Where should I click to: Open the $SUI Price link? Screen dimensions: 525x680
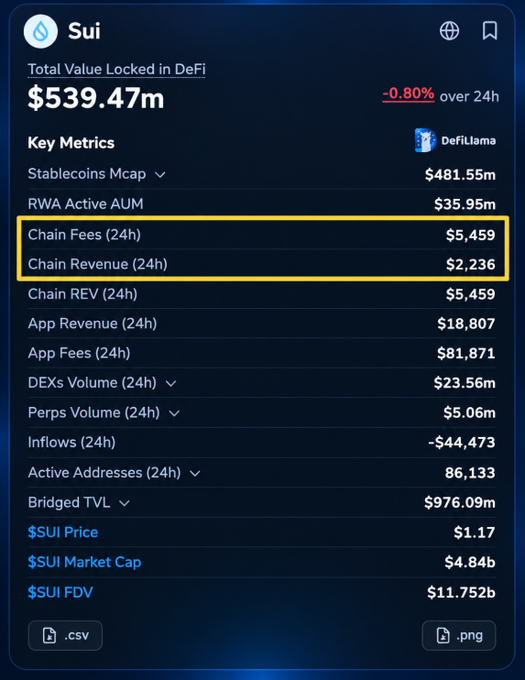pyautogui.click(x=63, y=532)
